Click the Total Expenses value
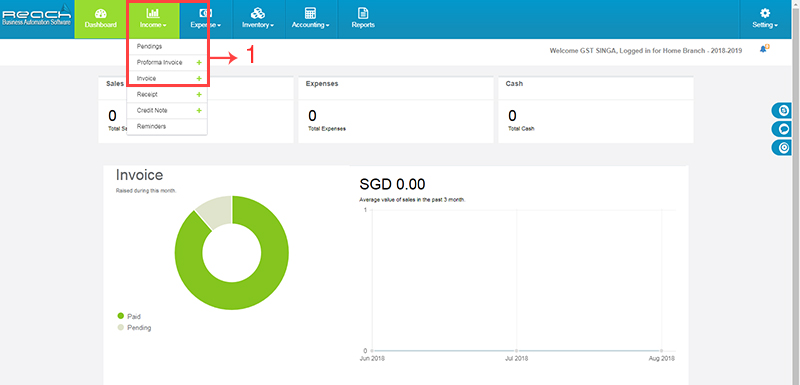 pyautogui.click(x=312, y=116)
